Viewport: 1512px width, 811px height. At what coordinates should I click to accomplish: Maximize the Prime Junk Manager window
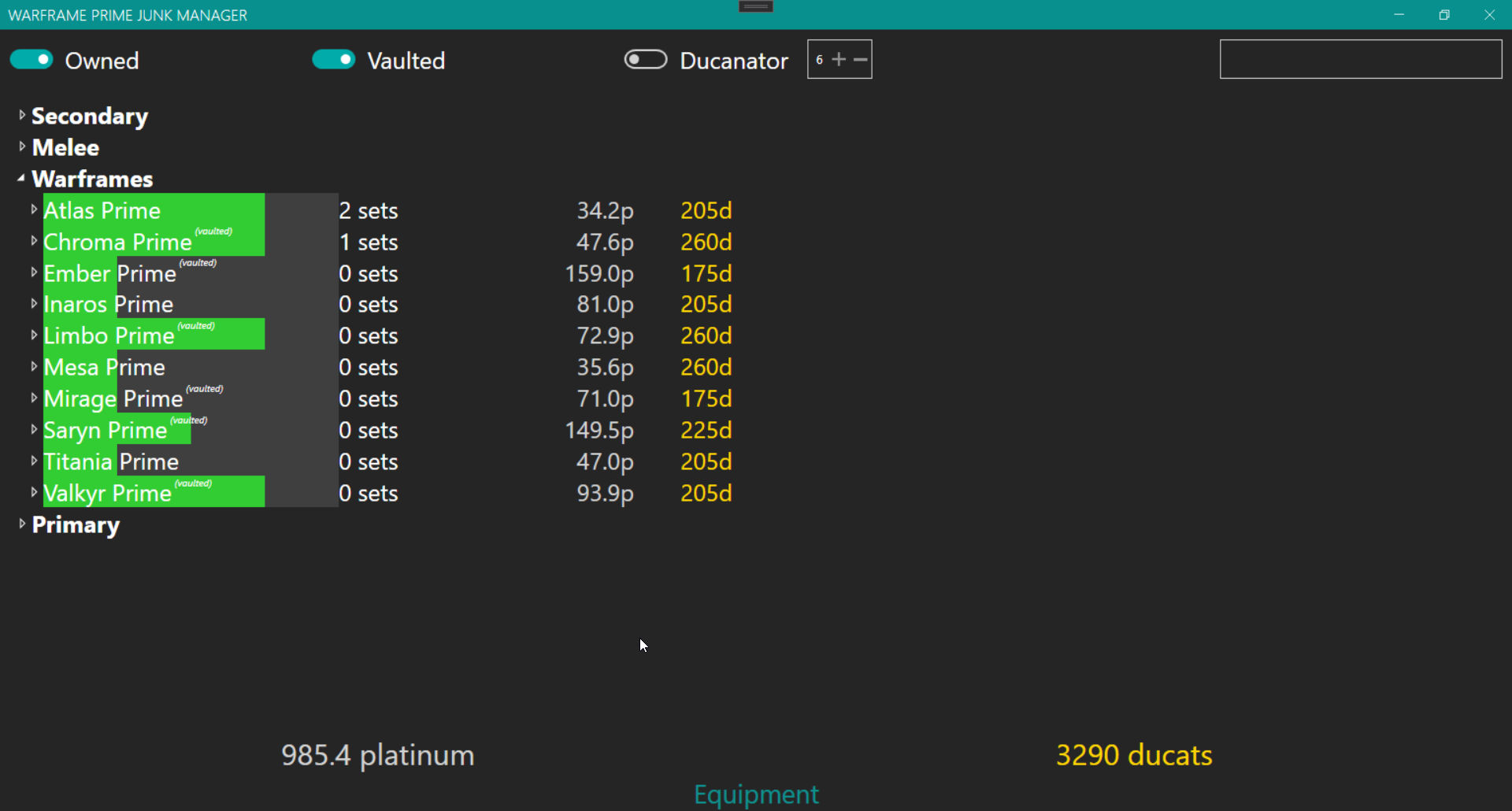[x=1444, y=14]
